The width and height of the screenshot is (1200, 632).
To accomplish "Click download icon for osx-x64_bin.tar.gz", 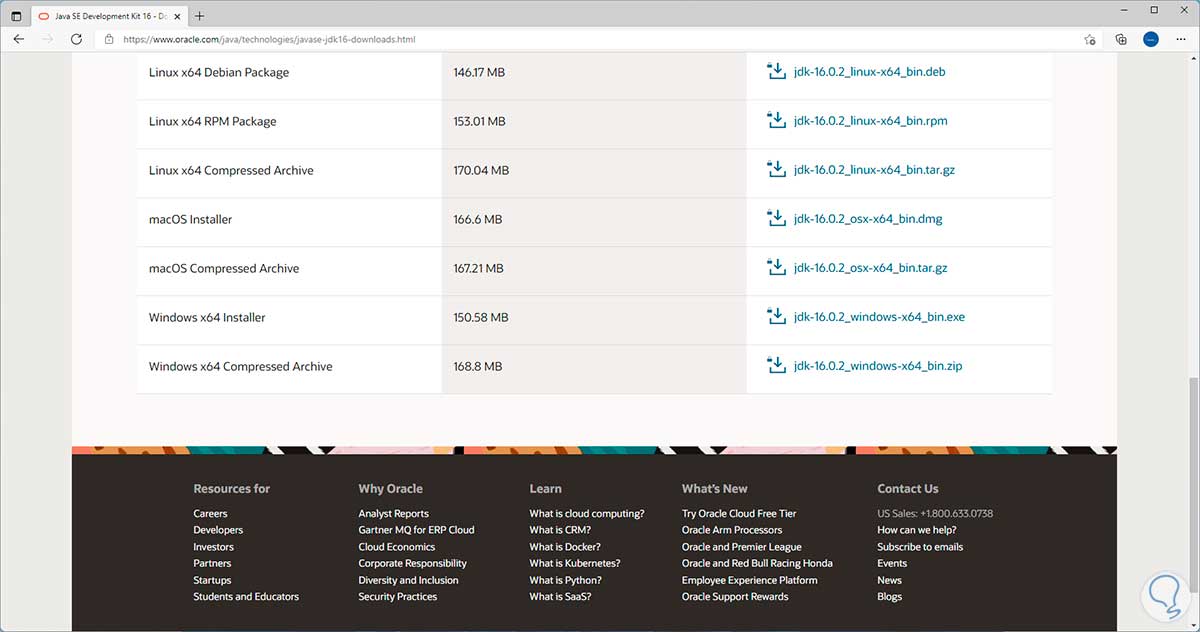I will (776, 267).
